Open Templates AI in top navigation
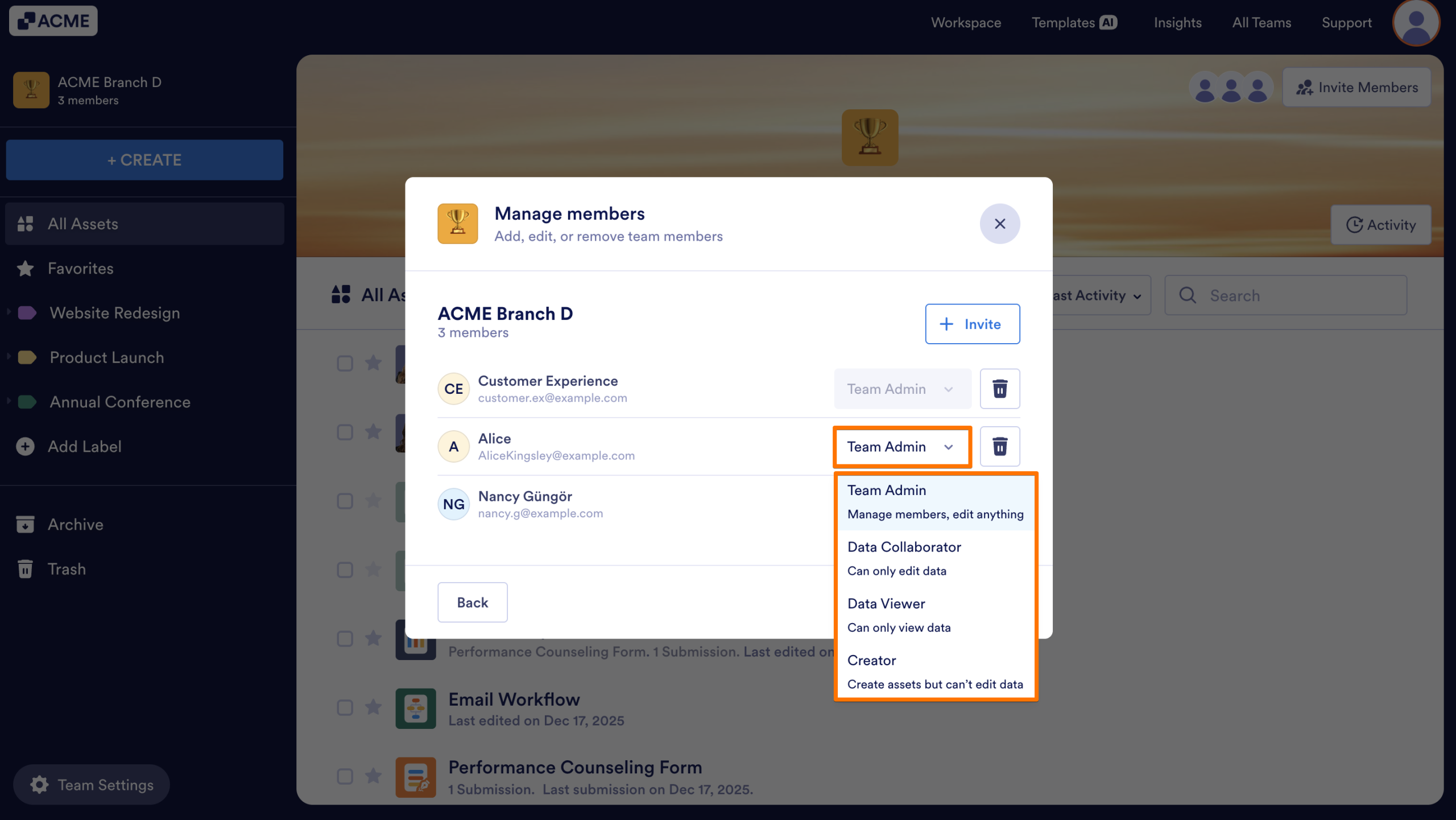This screenshot has height=820, width=1456. tap(1074, 23)
